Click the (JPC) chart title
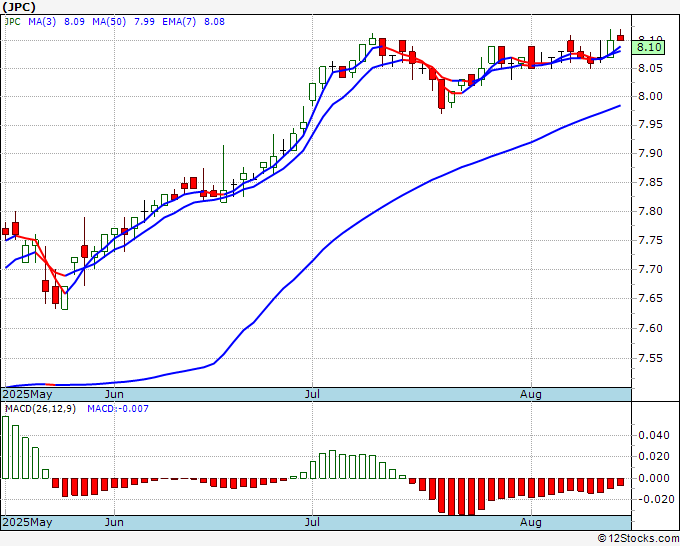Screen dimensions: 680x546 coord(19,7)
